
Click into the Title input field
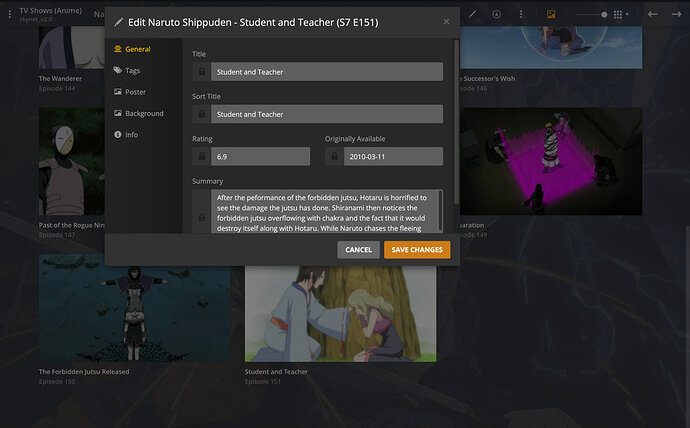pos(327,71)
